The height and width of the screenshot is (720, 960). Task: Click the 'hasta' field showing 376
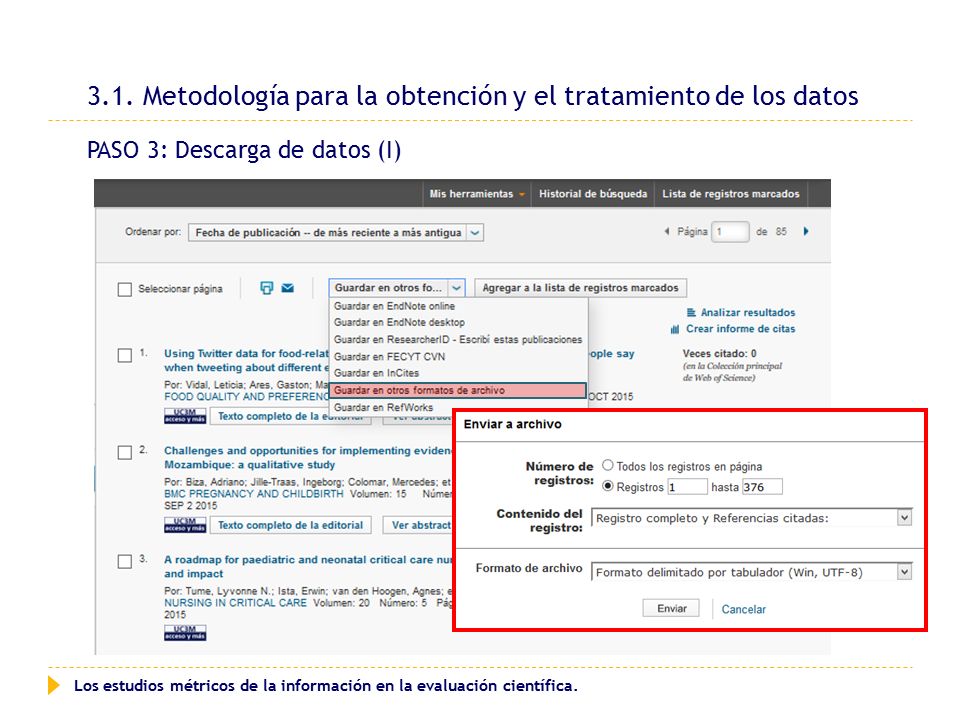tap(762, 487)
